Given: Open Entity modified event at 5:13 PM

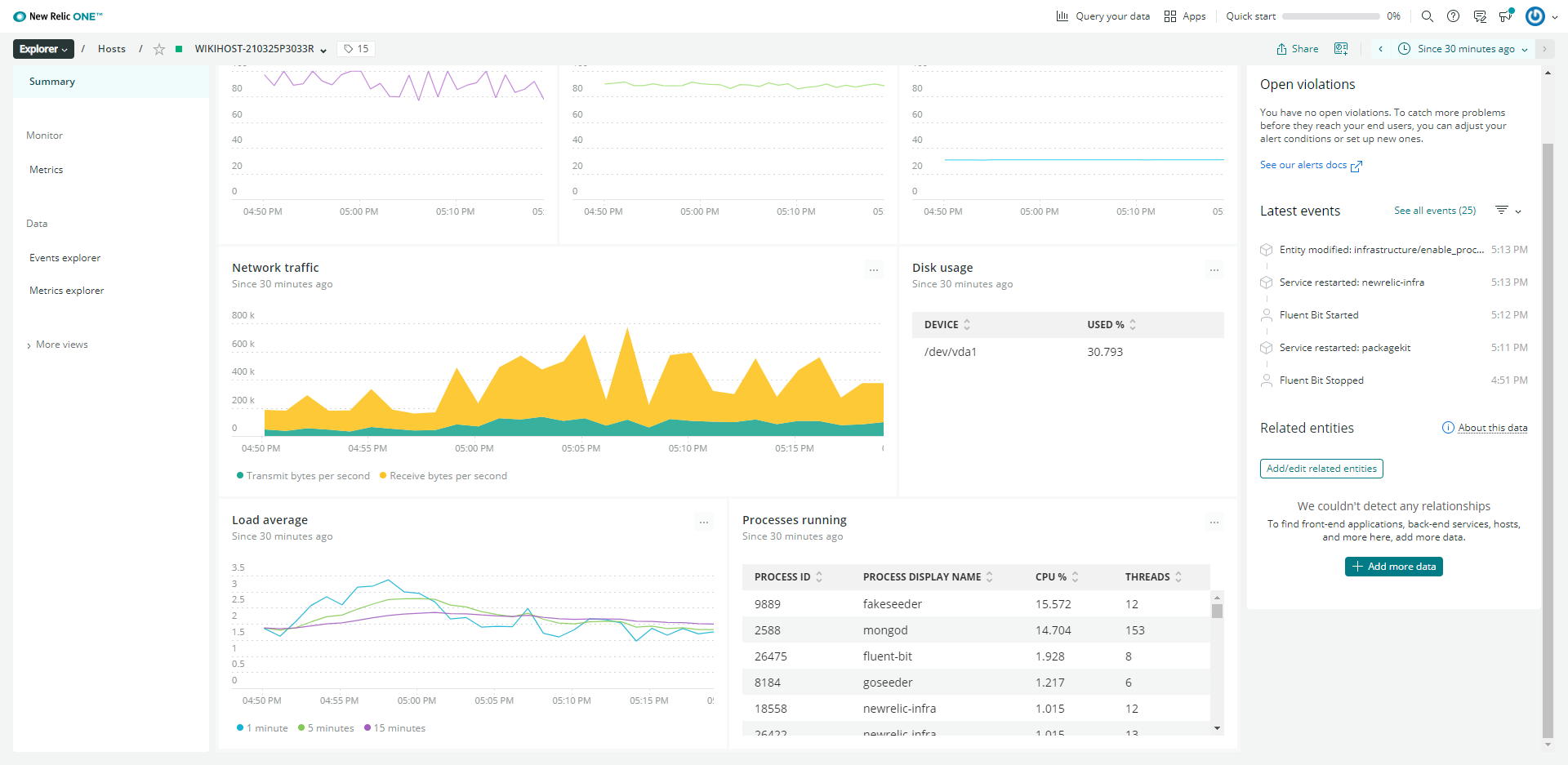Looking at the screenshot, I should [1394, 250].
